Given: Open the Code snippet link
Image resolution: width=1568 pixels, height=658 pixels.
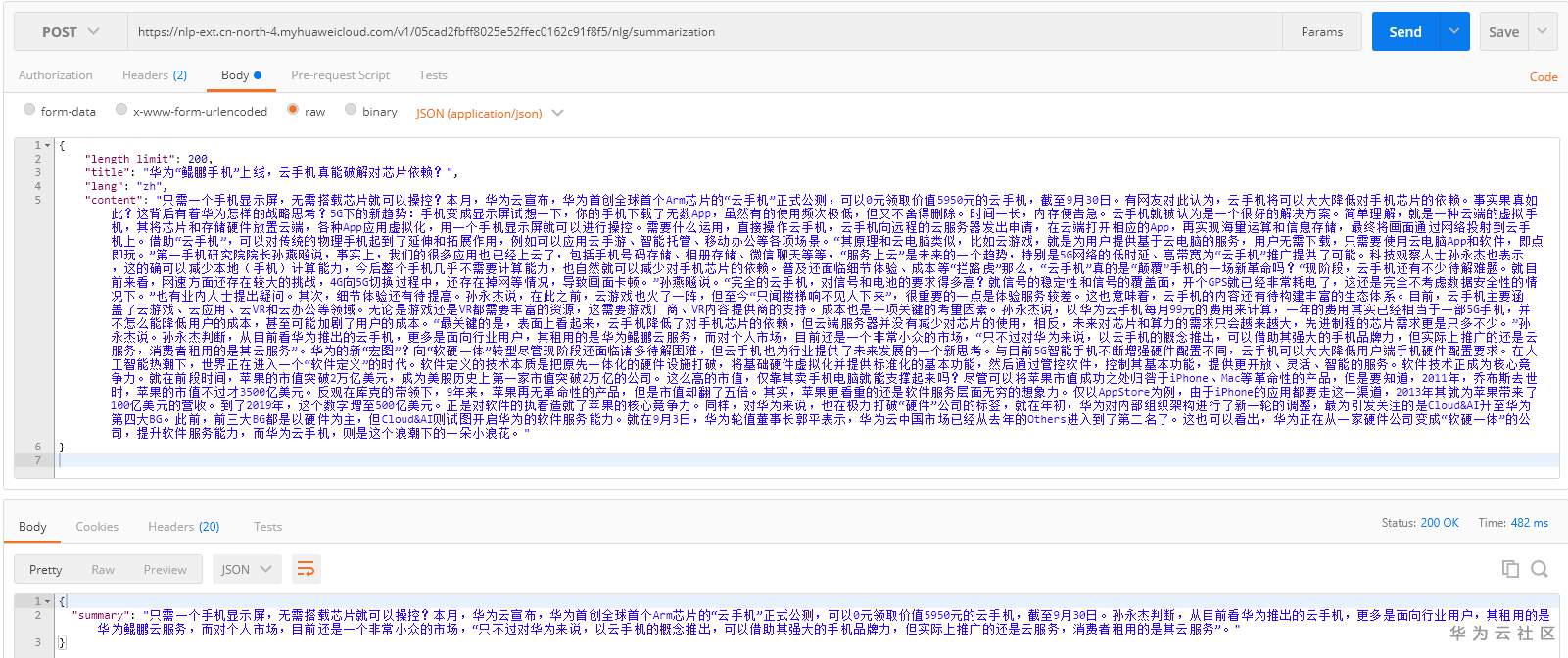Looking at the screenshot, I should pos(1544,77).
